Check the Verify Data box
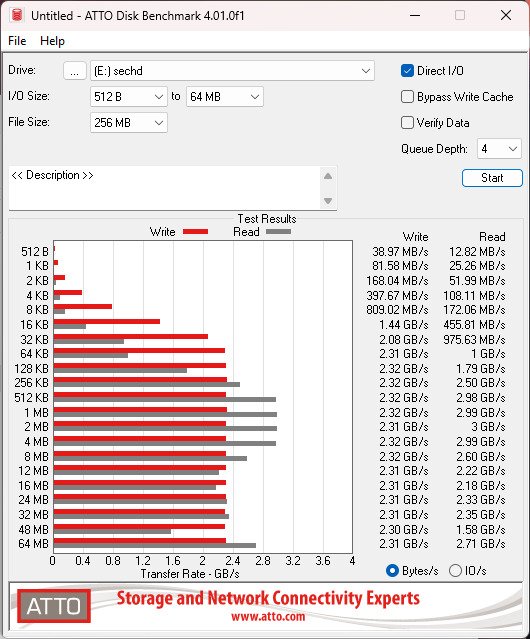 (407, 123)
